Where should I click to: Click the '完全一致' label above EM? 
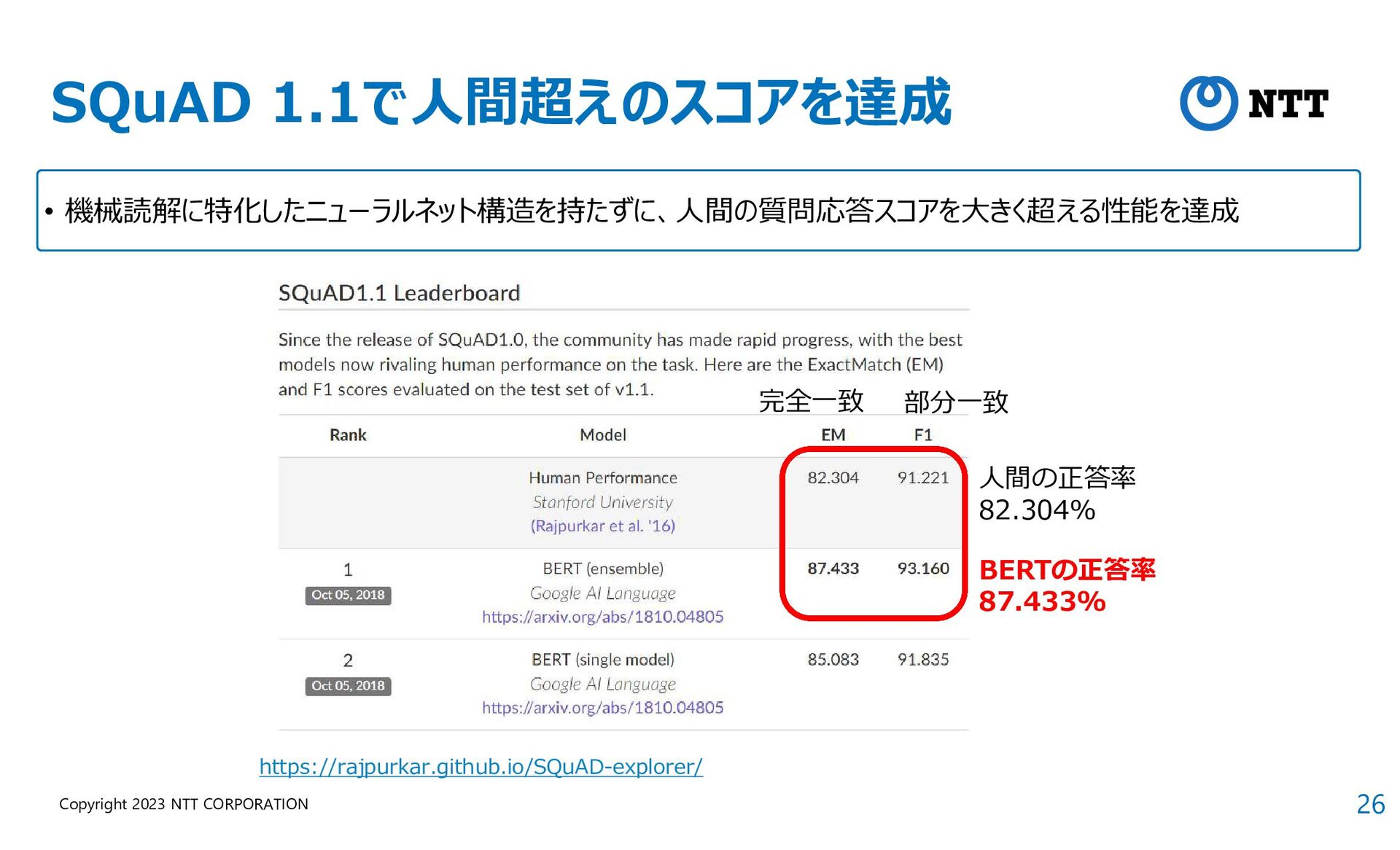click(x=811, y=401)
